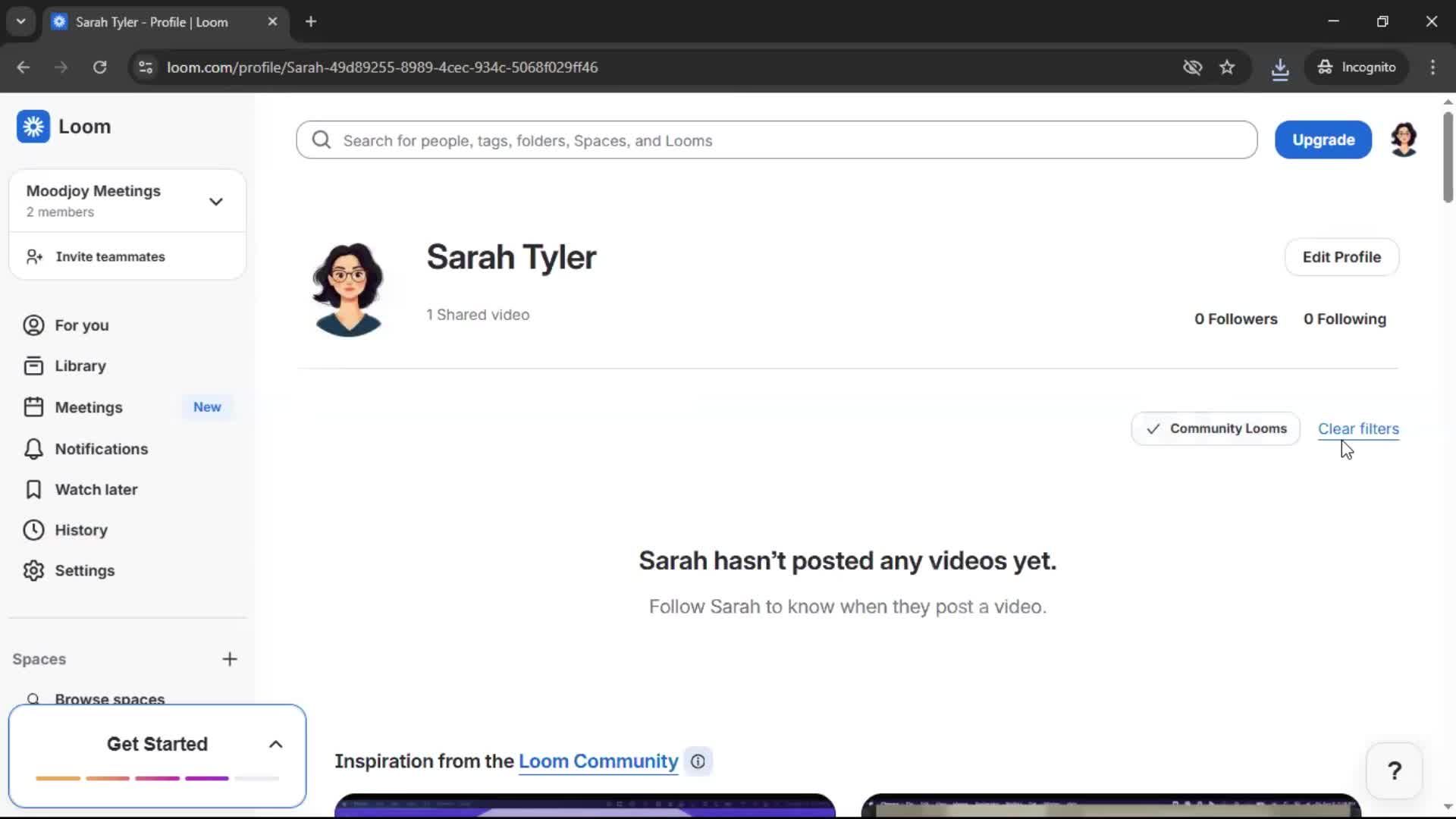The image size is (1456, 819).
Task: Bookmark the current page
Action: point(1228,67)
